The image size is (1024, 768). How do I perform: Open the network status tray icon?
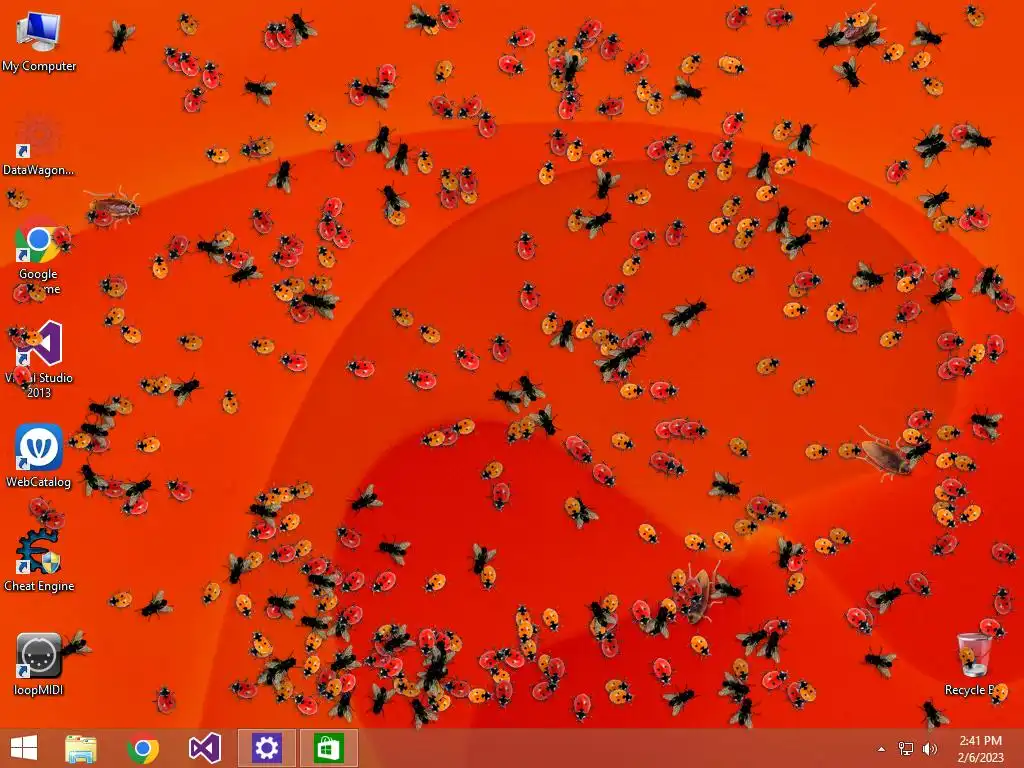point(906,749)
